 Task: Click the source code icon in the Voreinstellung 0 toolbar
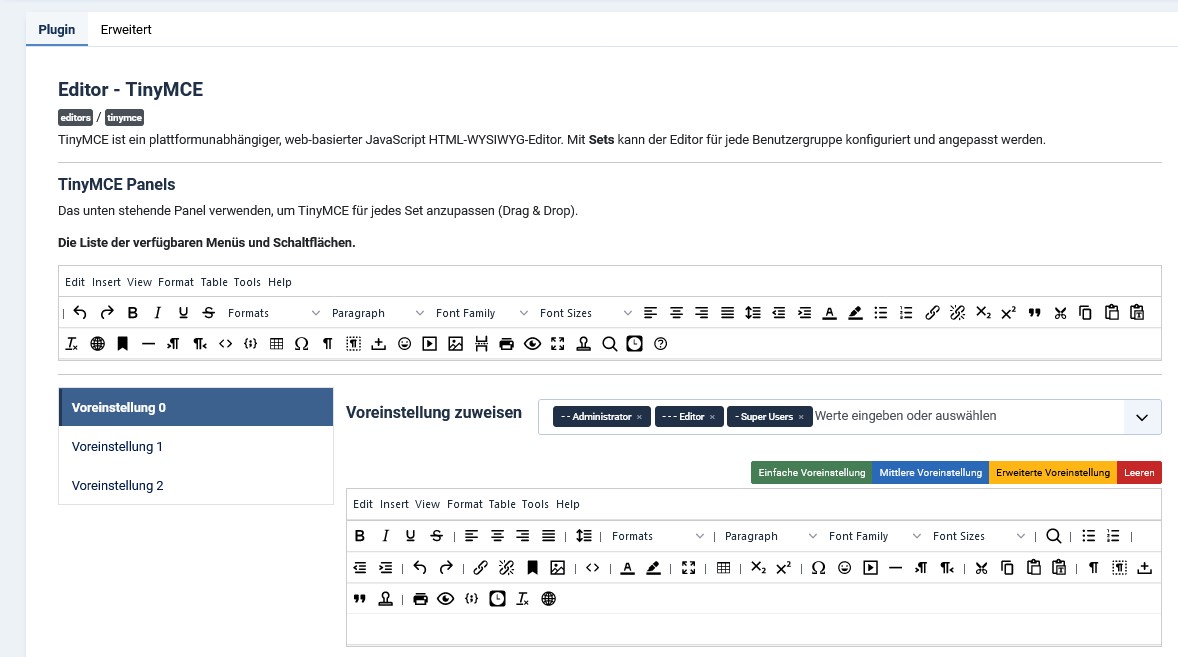tap(593, 568)
